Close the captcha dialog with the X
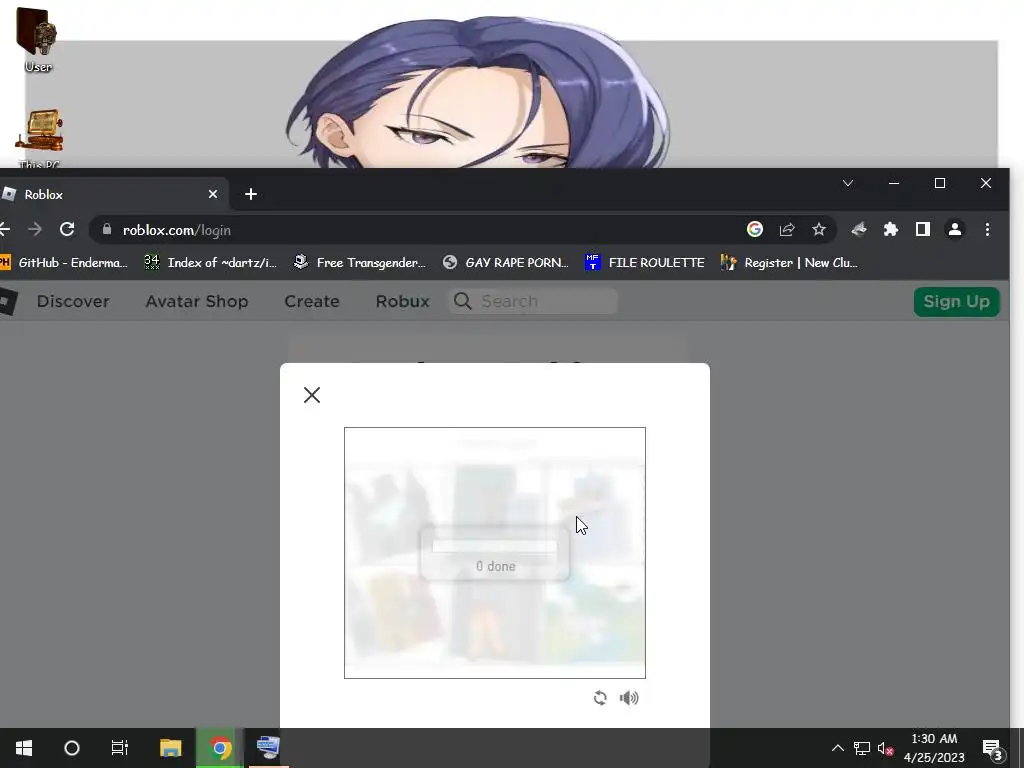Viewport: 1024px width, 768px height. (312, 395)
